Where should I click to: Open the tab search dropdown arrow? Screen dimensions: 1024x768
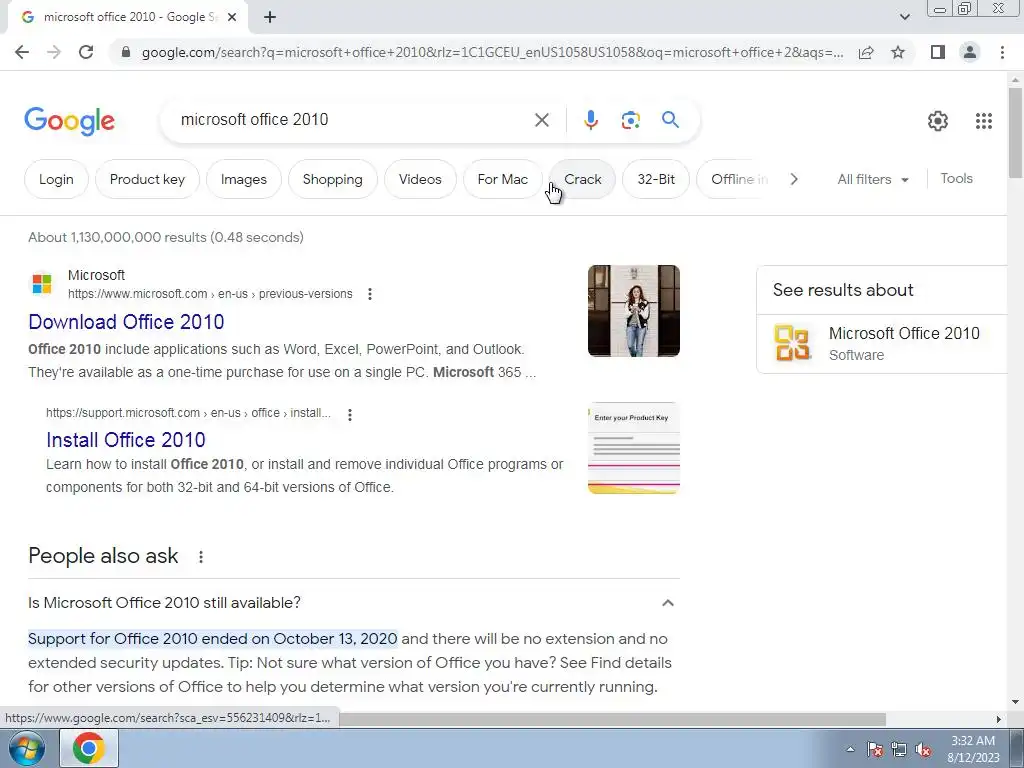(x=904, y=17)
